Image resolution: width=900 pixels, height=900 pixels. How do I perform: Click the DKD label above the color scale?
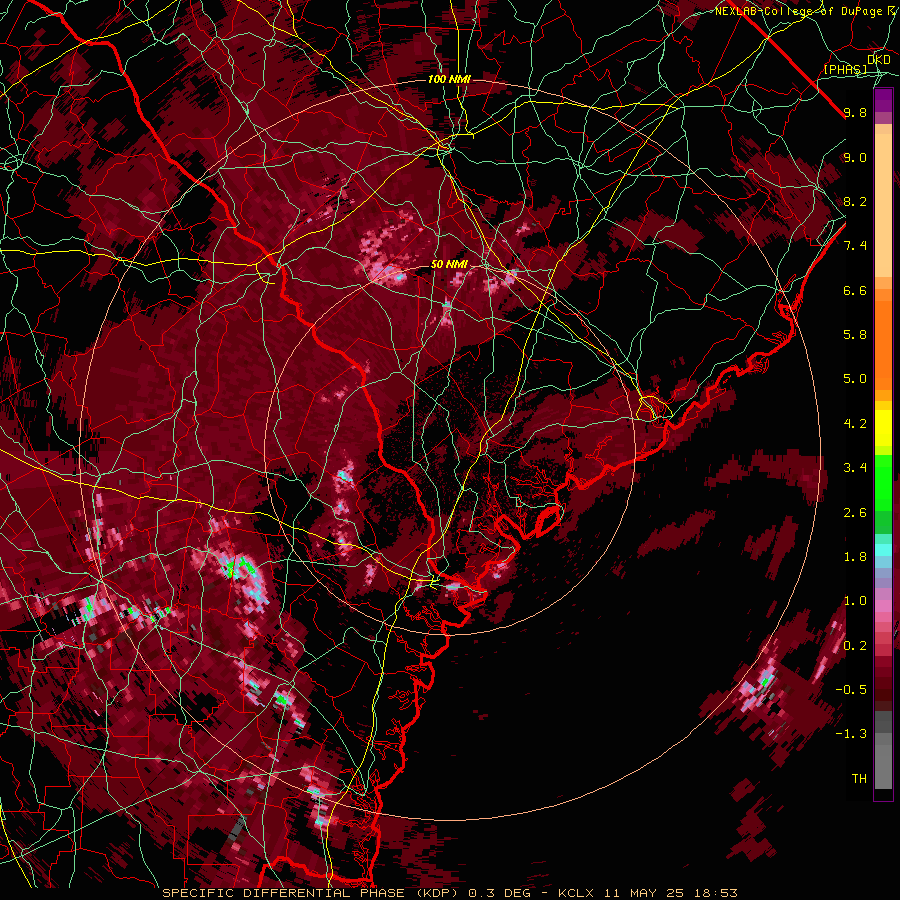coord(879,60)
